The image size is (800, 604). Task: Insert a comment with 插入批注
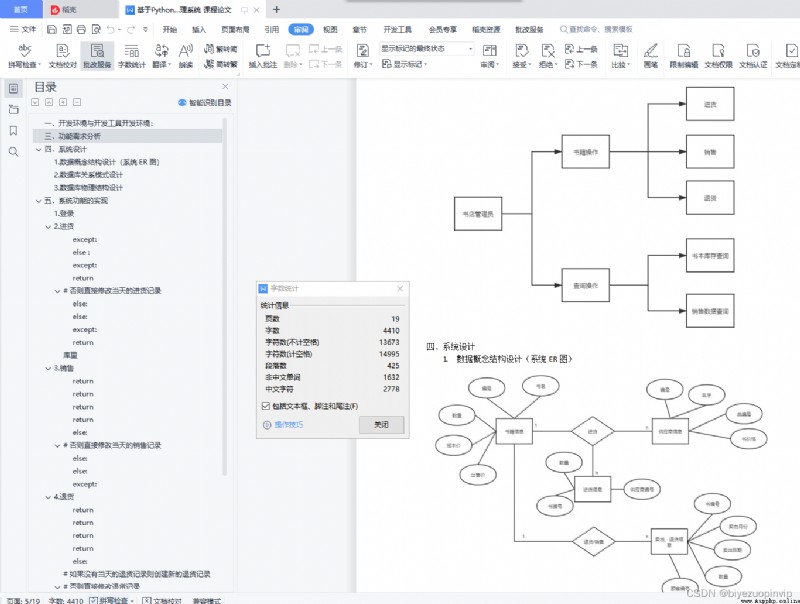(x=263, y=56)
